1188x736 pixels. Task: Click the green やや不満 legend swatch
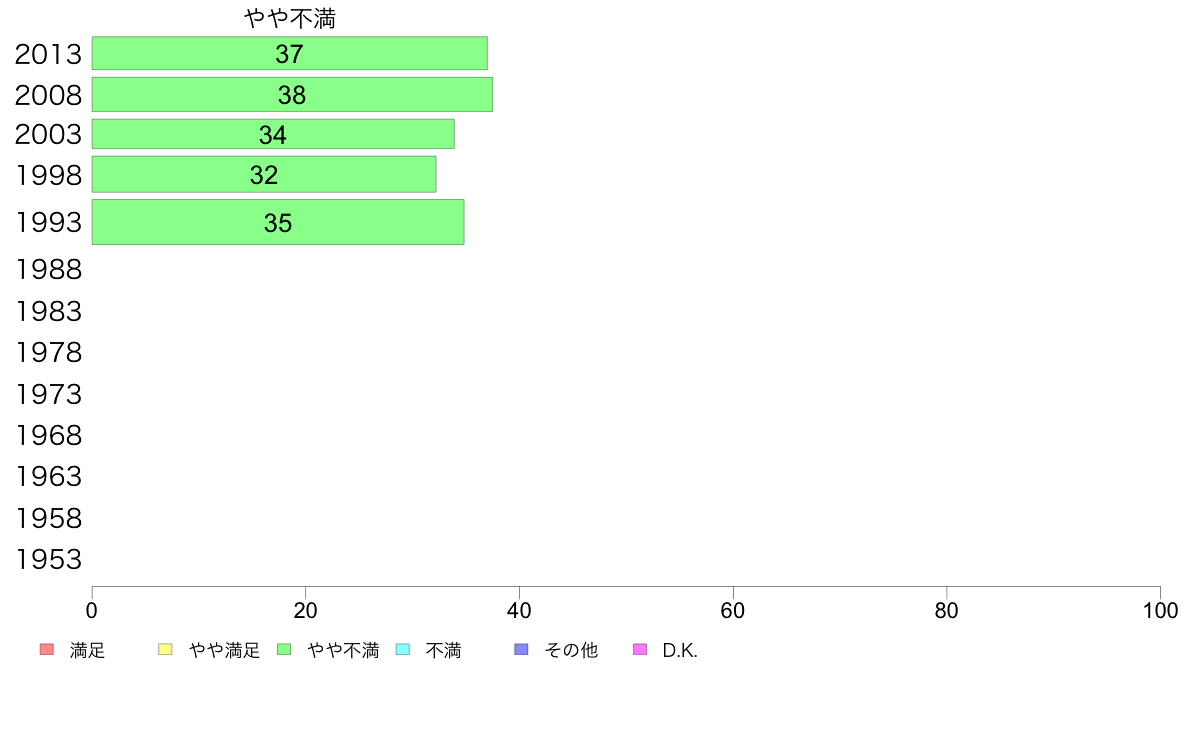point(284,650)
